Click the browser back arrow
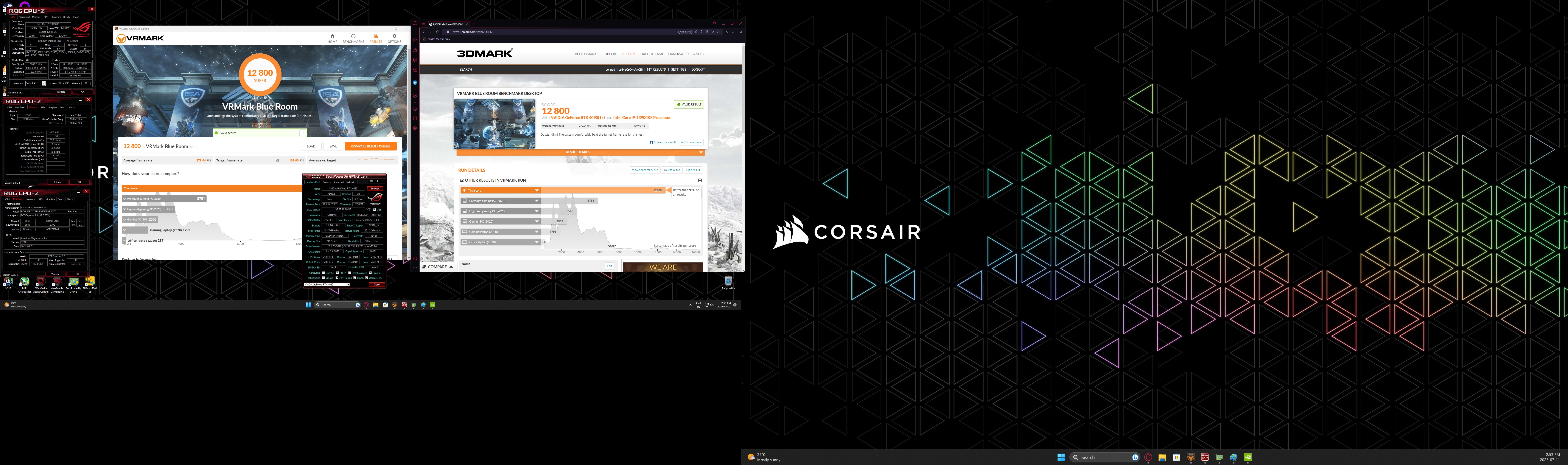1568x465 pixels. (x=424, y=32)
